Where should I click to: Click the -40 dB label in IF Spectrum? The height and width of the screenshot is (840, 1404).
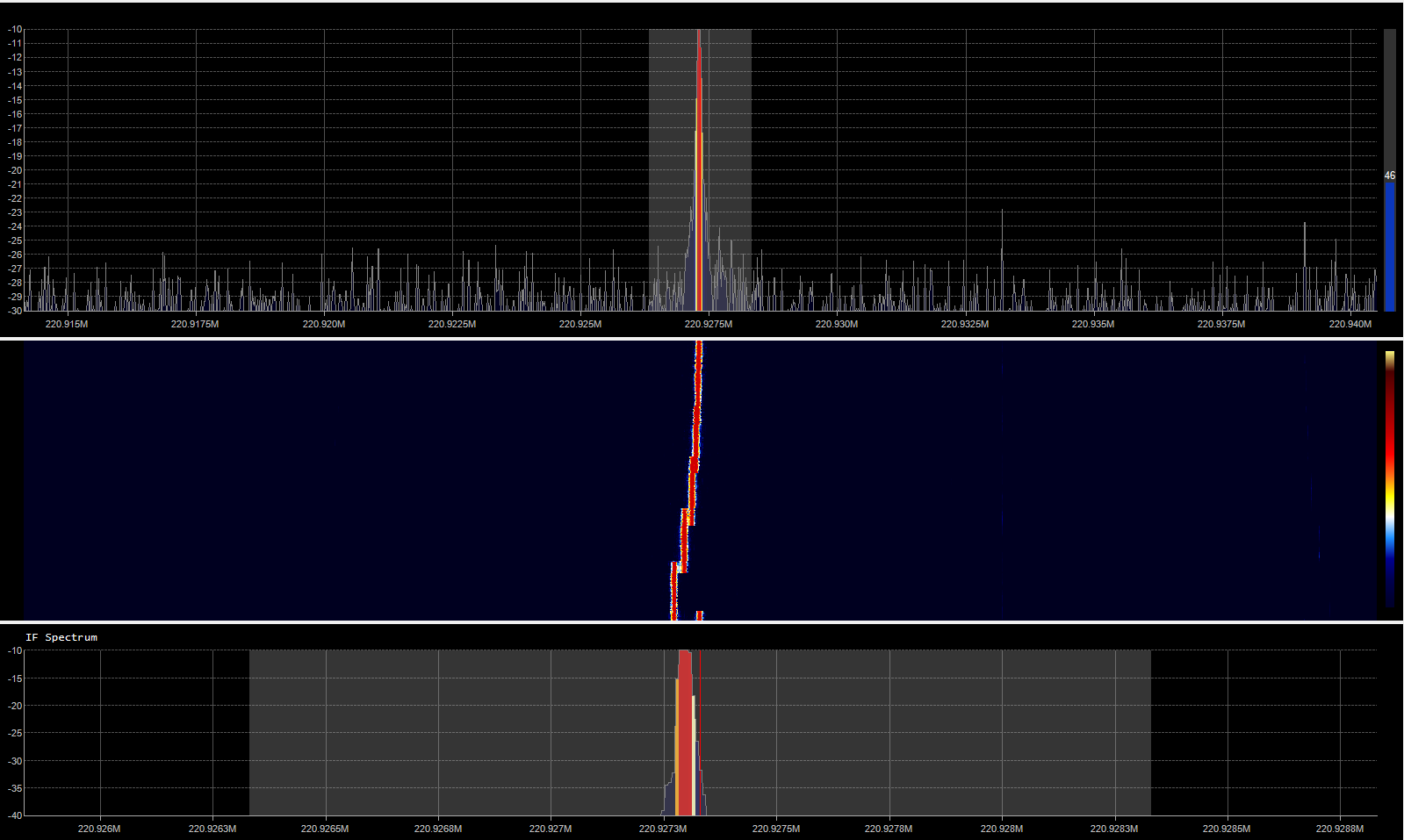[15, 815]
